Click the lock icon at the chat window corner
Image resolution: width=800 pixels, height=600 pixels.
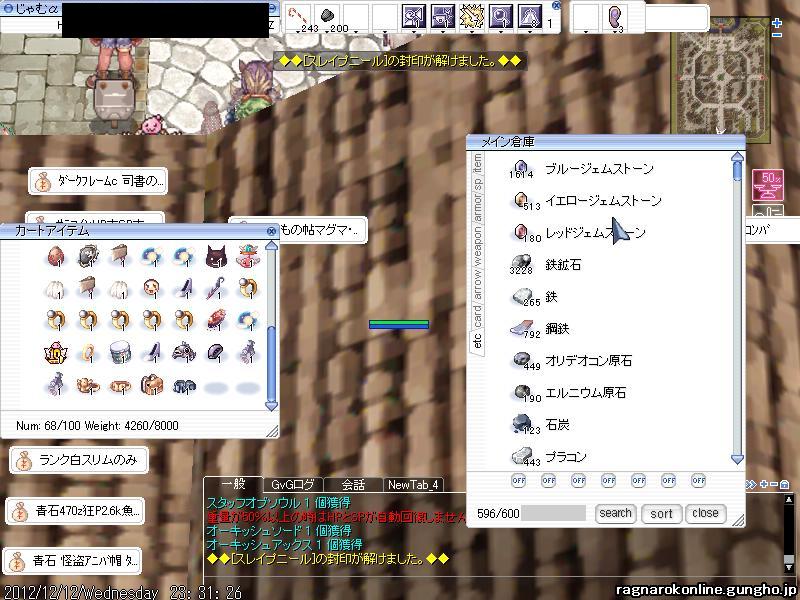pos(785,484)
